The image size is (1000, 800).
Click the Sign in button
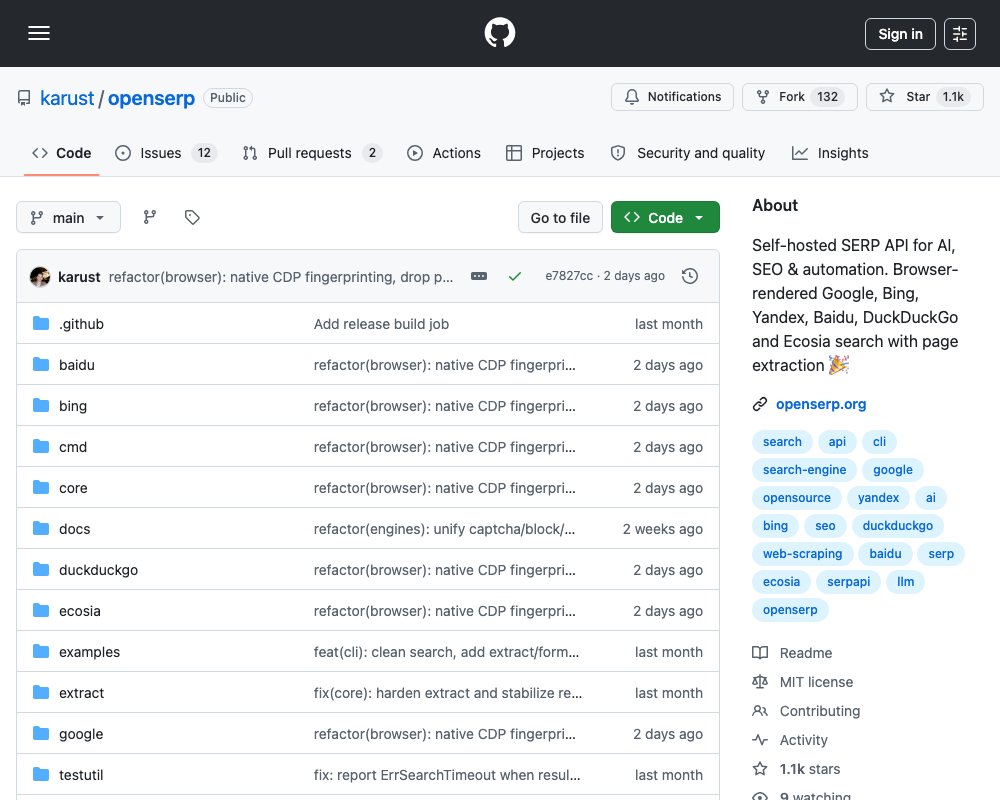tap(900, 34)
